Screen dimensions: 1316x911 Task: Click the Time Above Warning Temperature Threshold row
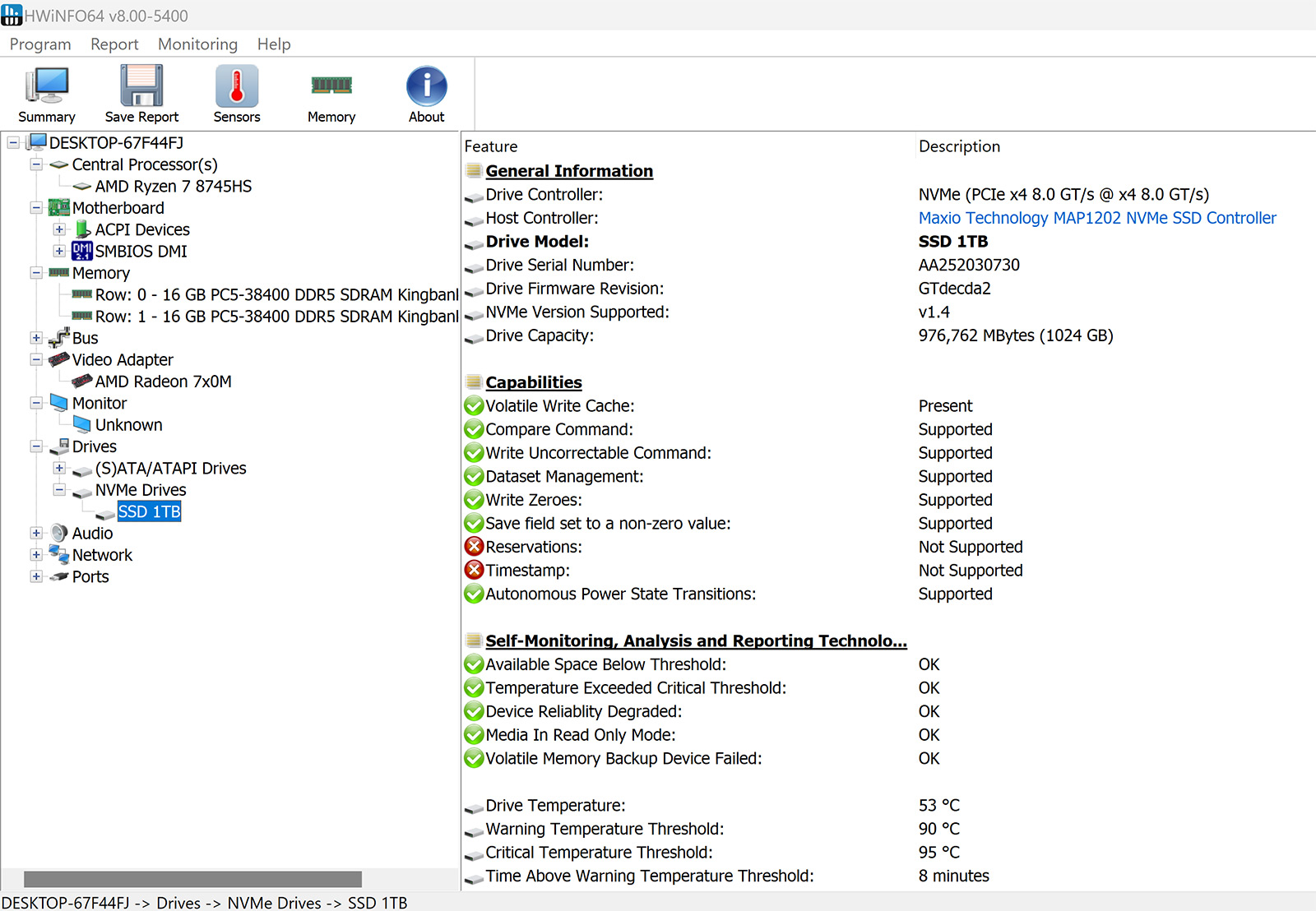pos(888,876)
